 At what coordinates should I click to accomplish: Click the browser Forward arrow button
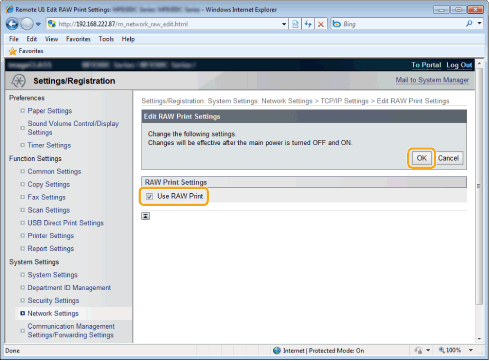(27, 24)
